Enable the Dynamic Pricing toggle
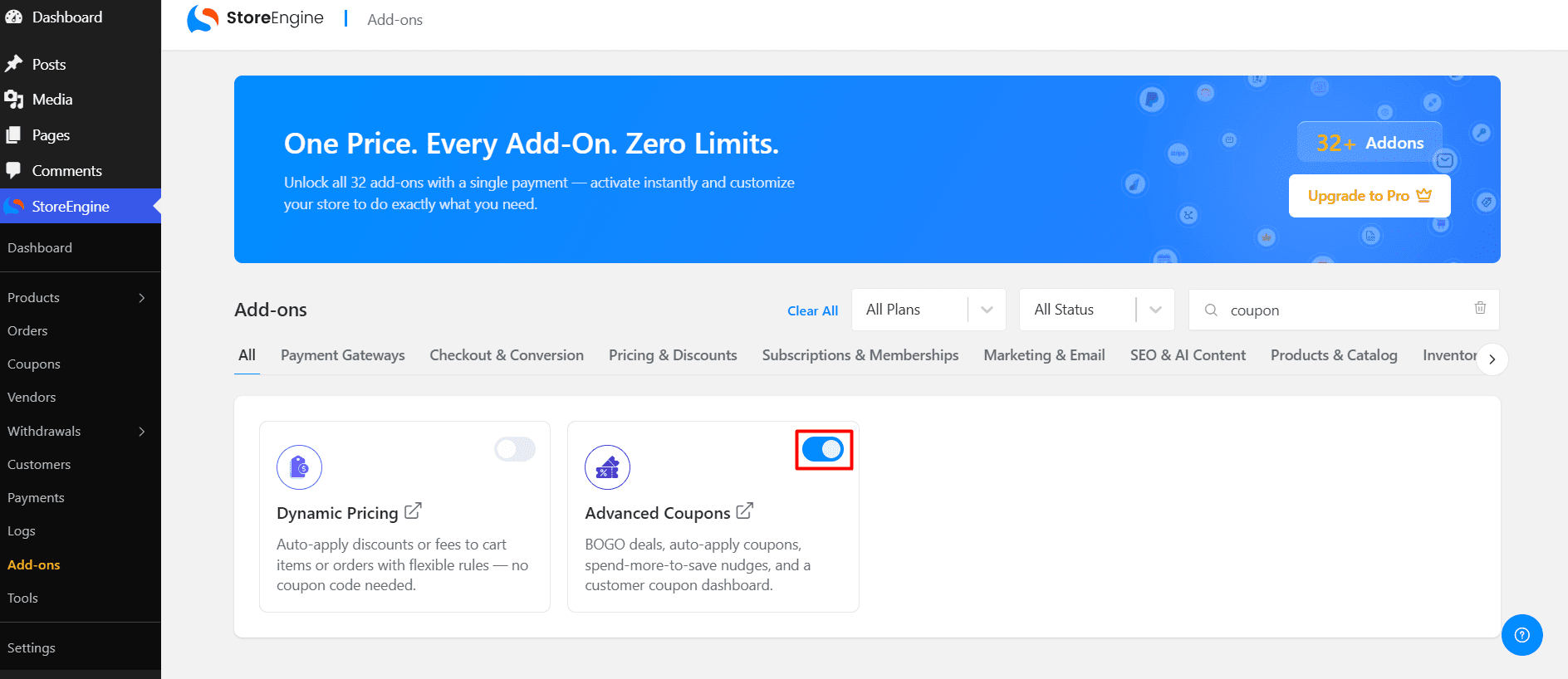1568x679 pixels. [515, 449]
